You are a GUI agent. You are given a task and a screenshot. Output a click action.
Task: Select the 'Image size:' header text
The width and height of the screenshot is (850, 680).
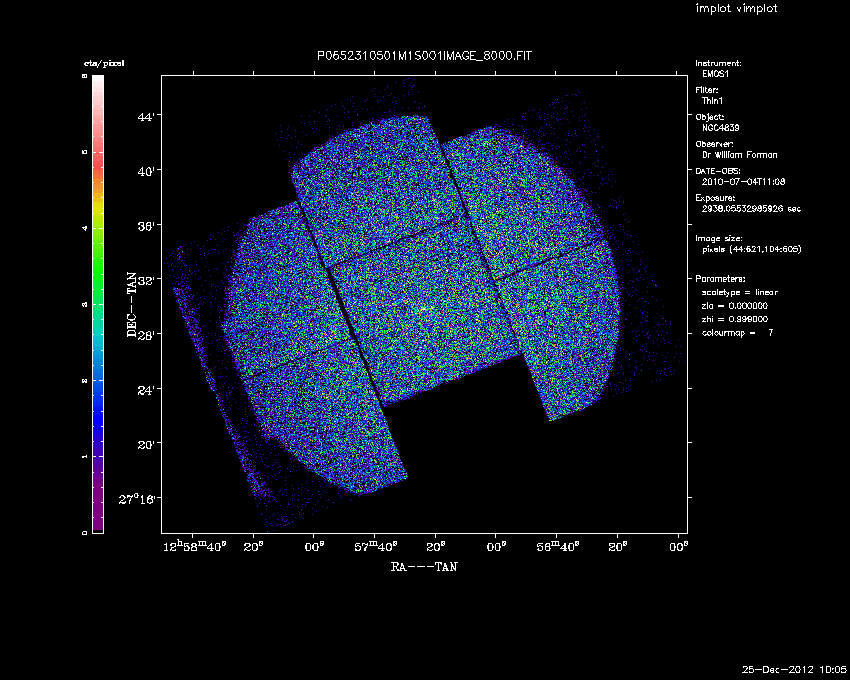(x=719, y=239)
